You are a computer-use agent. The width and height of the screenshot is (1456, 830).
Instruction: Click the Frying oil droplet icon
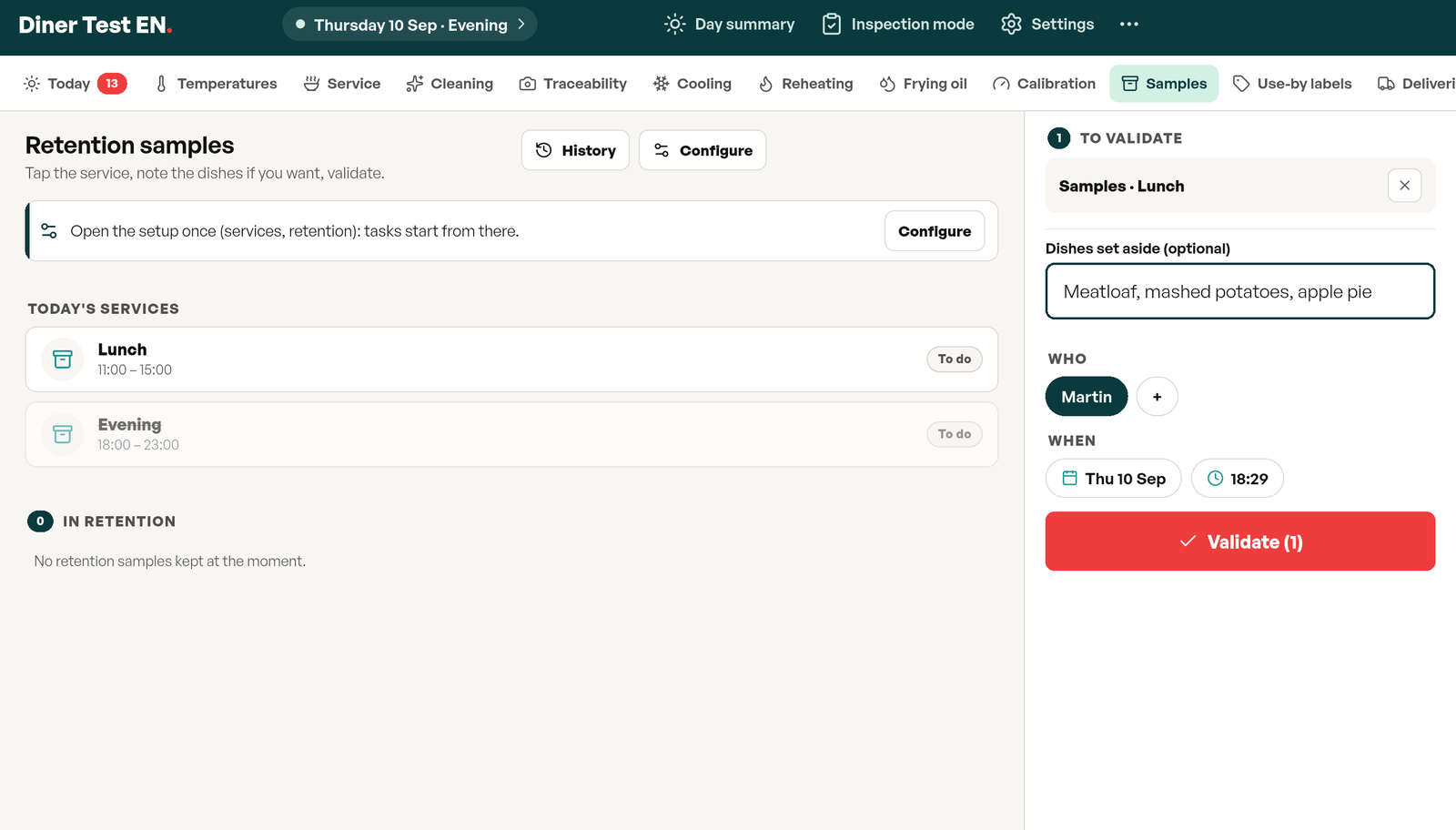(887, 84)
